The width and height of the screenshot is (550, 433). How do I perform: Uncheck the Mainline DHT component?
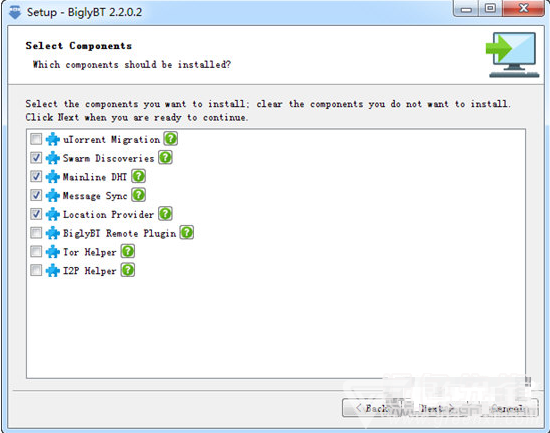pos(36,176)
